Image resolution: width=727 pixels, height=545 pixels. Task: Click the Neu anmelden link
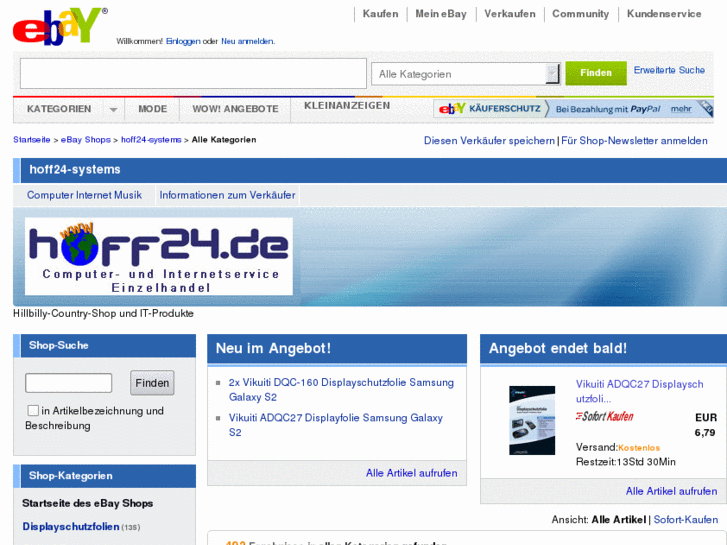click(x=247, y=41)
